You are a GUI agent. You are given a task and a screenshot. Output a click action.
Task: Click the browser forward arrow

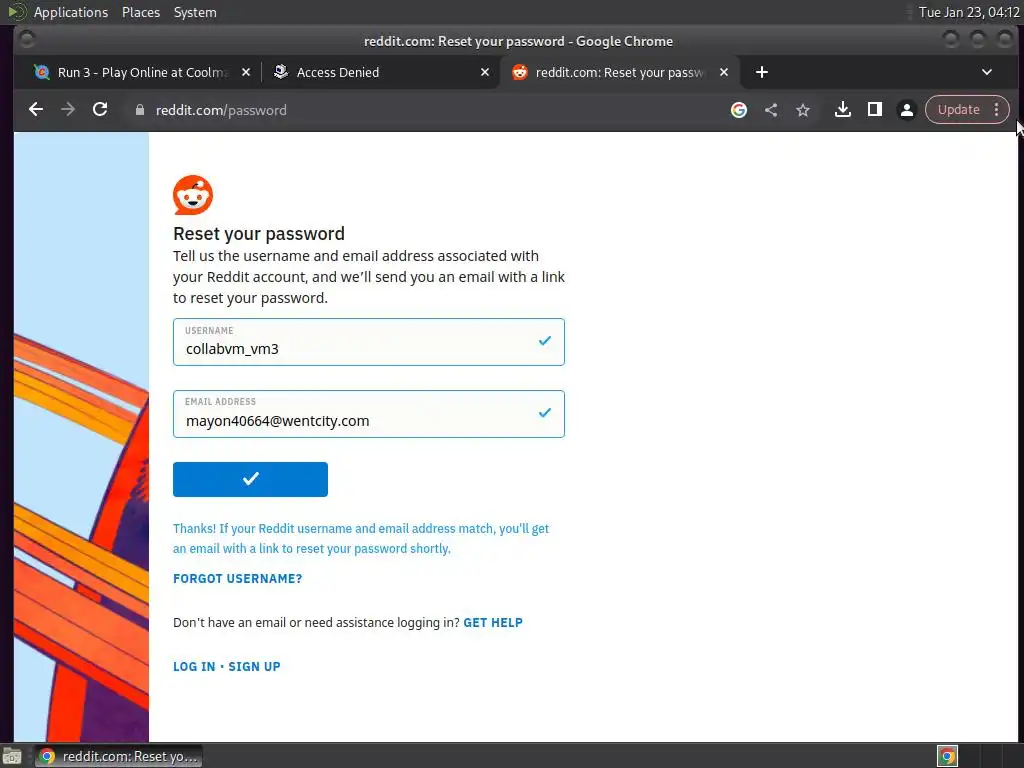pyautogui.click(x=68, y=110)
